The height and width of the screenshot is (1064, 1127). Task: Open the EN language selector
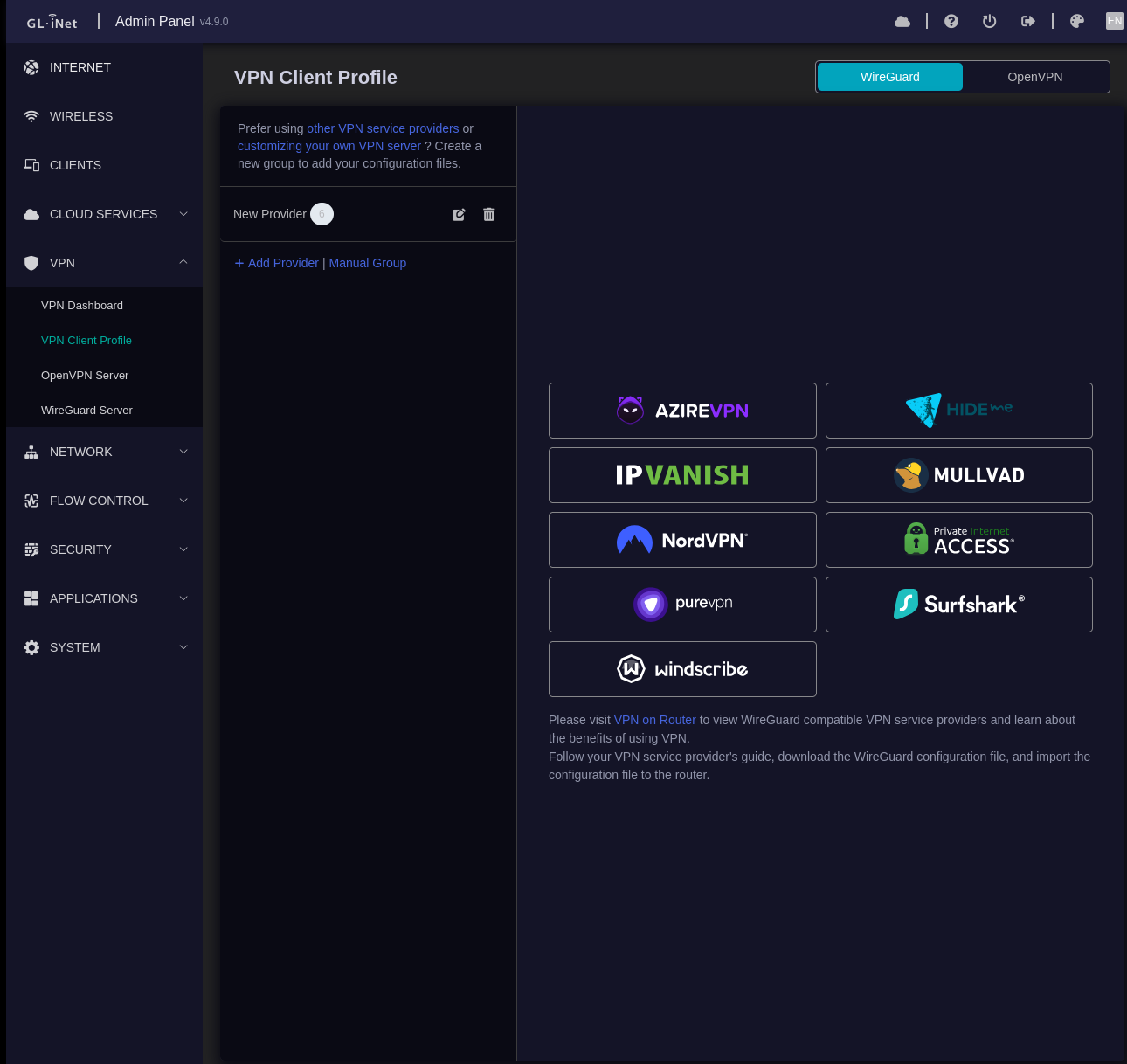[x=1115, y=21]
